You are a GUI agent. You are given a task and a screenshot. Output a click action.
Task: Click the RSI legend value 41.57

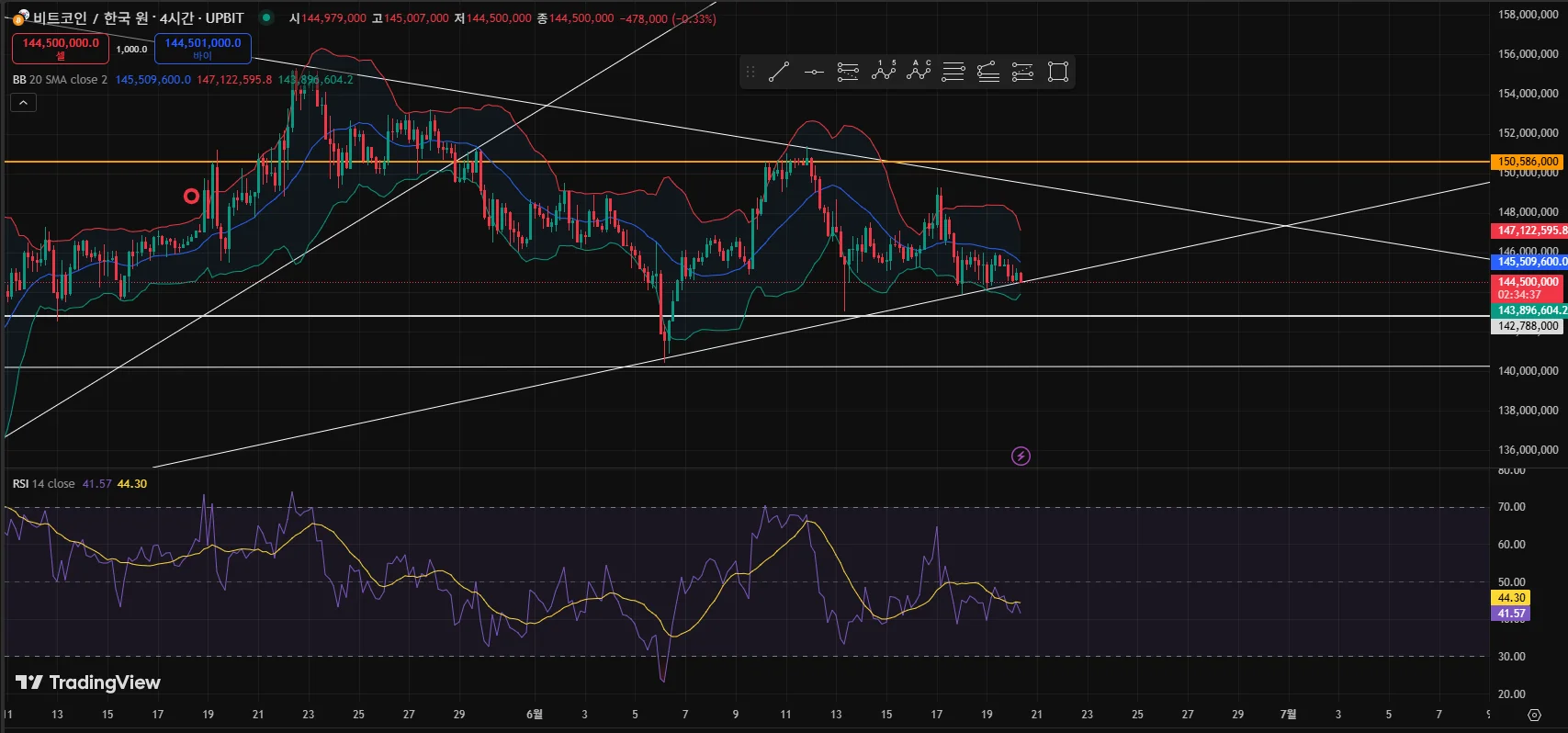tap(96, 484)
